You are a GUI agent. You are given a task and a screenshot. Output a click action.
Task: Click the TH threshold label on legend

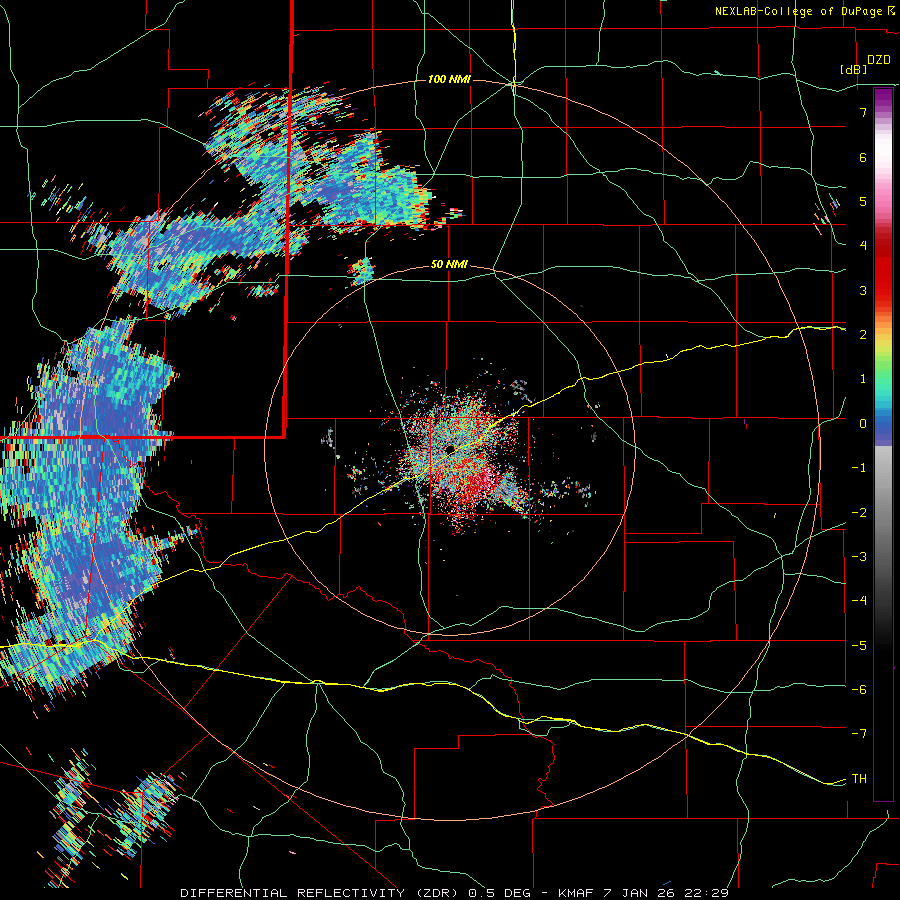click(x=859, y=779)
